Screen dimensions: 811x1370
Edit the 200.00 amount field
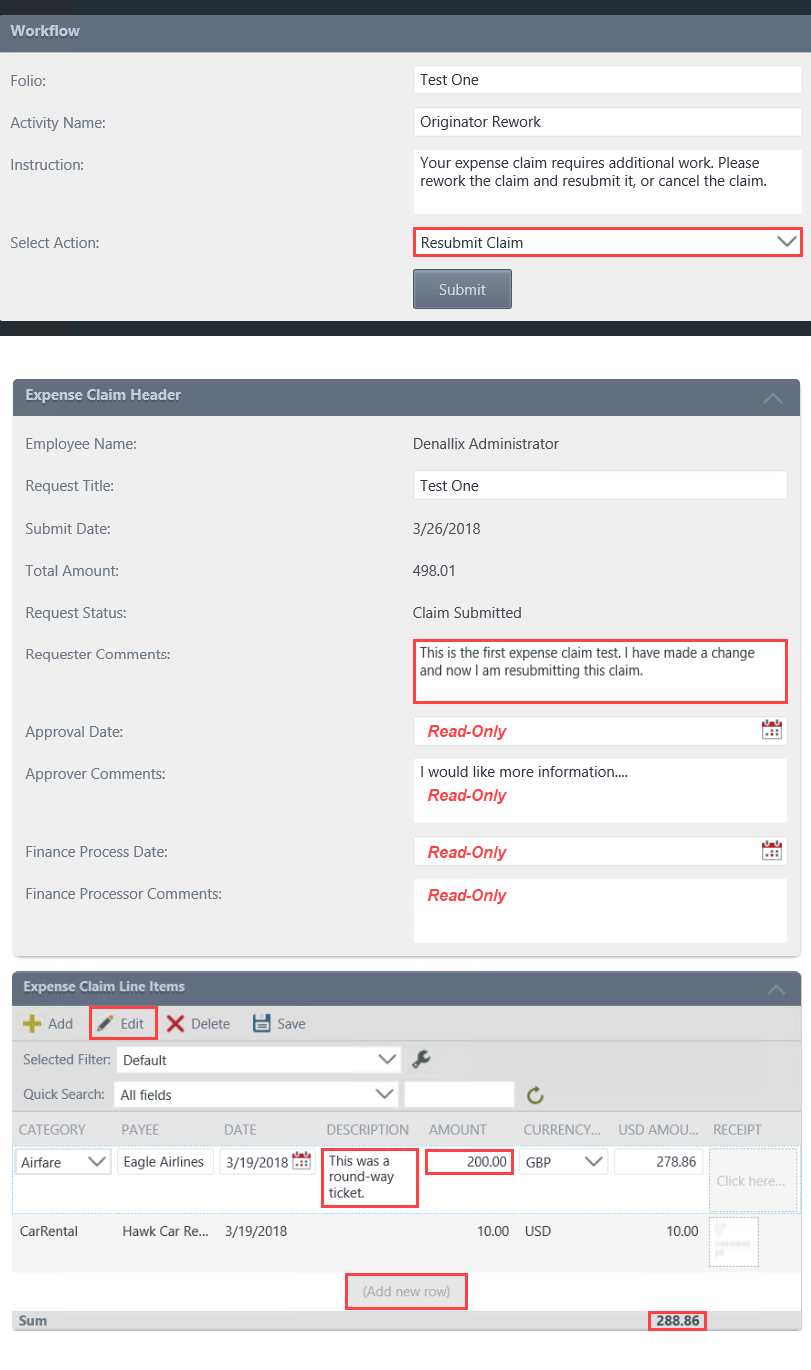468,1161
